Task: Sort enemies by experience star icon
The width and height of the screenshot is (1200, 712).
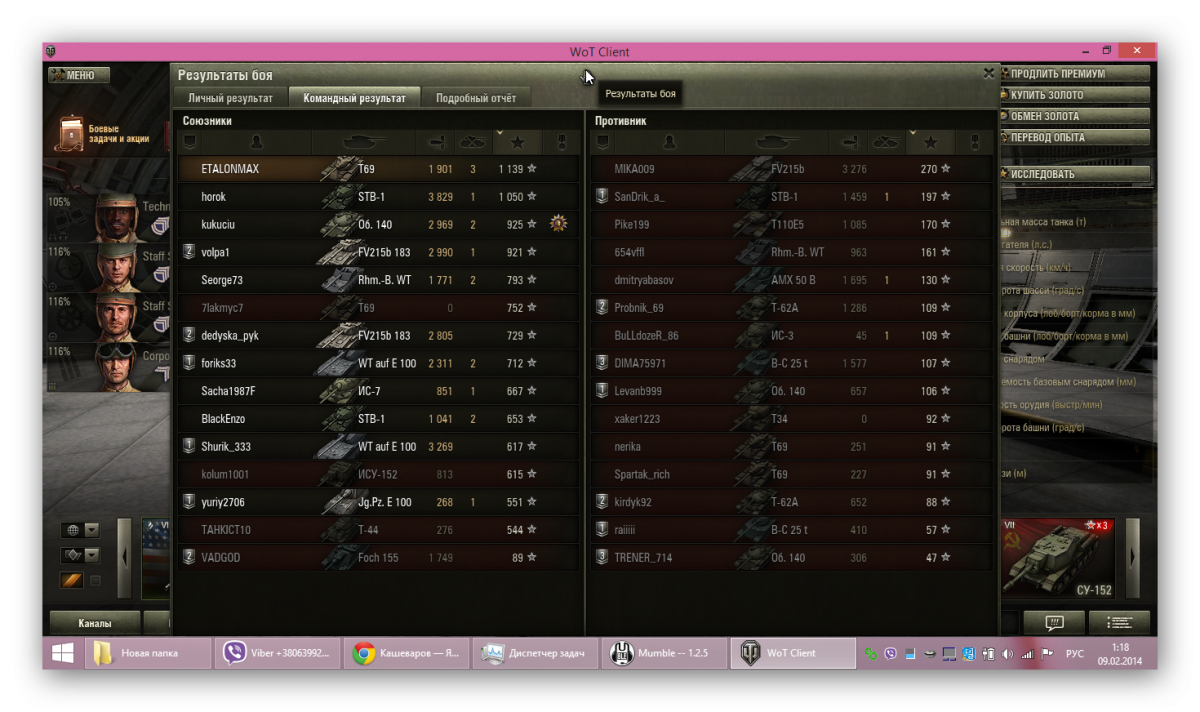Action: point(930,143)
